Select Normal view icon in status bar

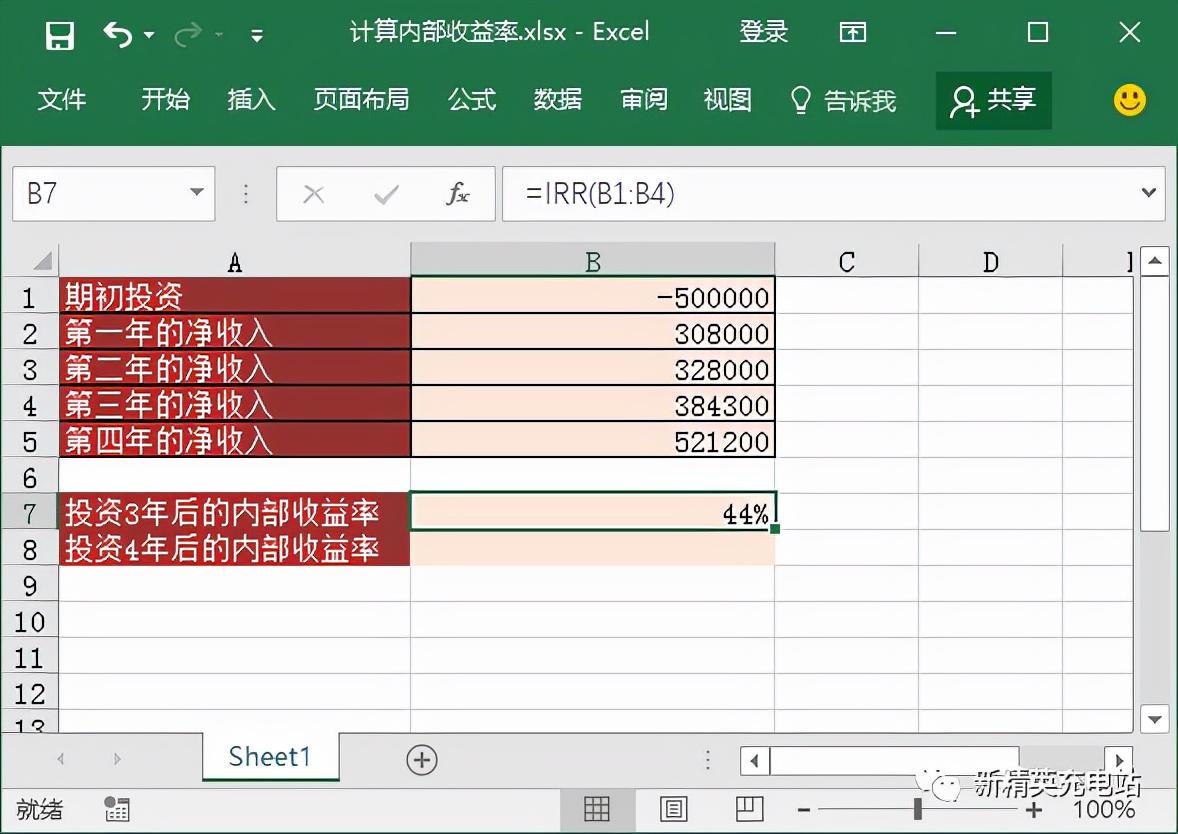pyautogui.click(x=597, y=809)
